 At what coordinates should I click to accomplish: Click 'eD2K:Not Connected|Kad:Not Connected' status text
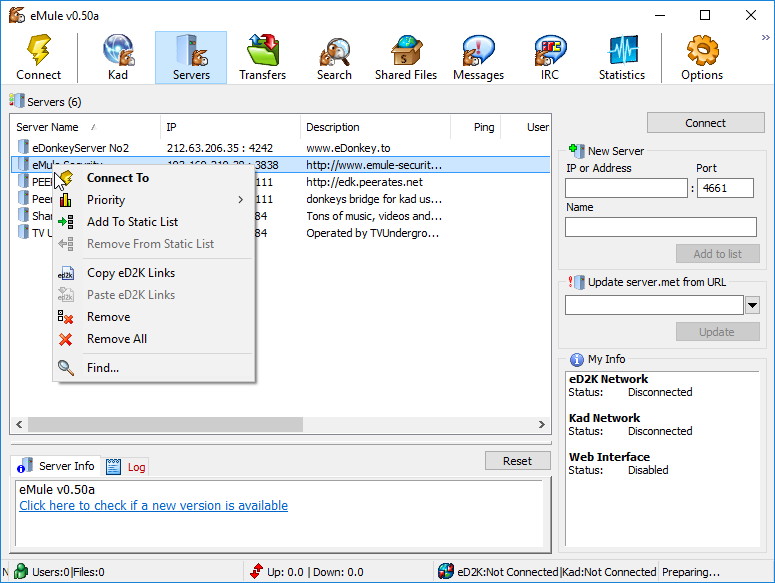click(x=557, y=572)
